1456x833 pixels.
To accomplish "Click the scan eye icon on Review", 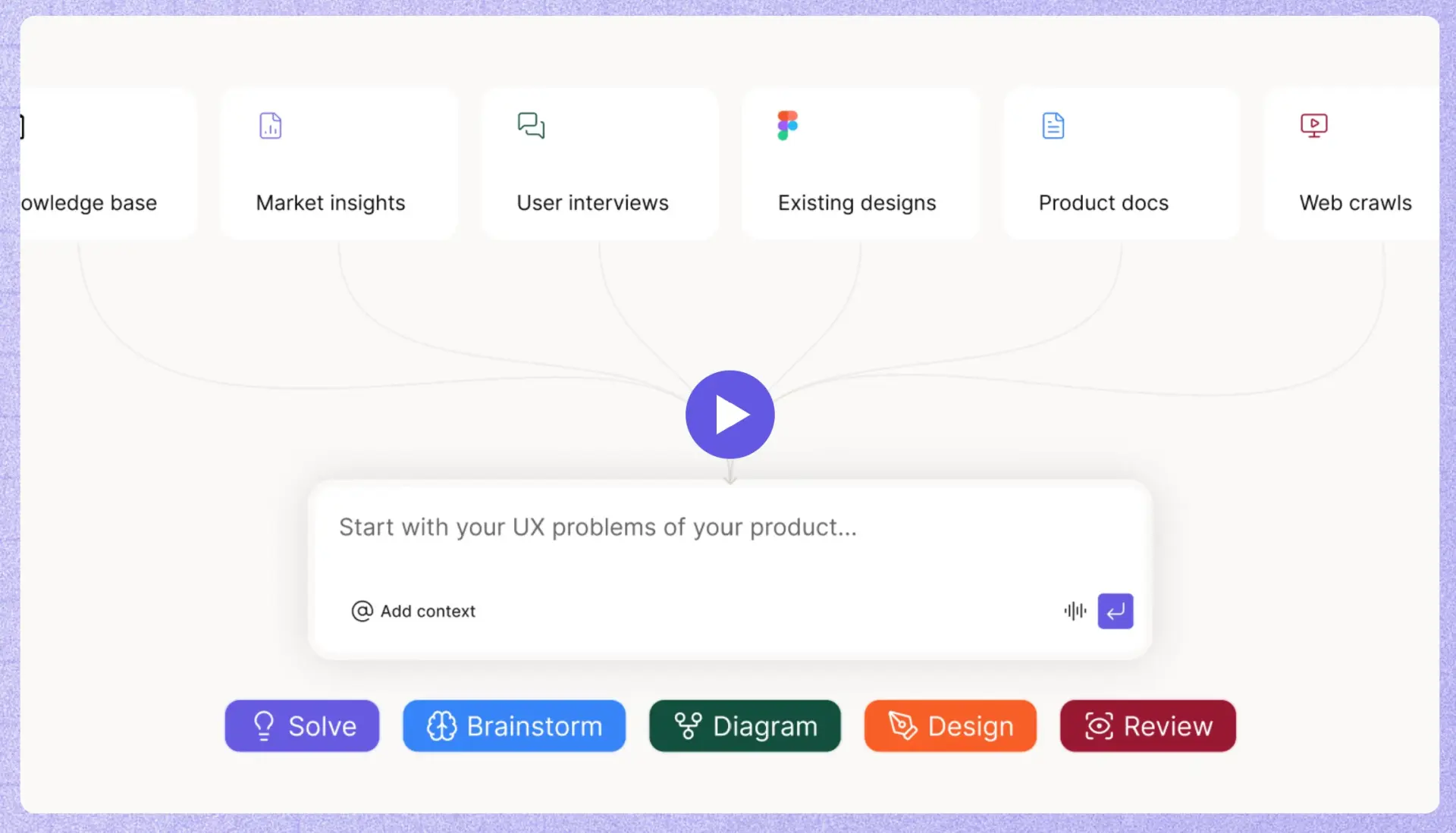I will coord(1099,726).
